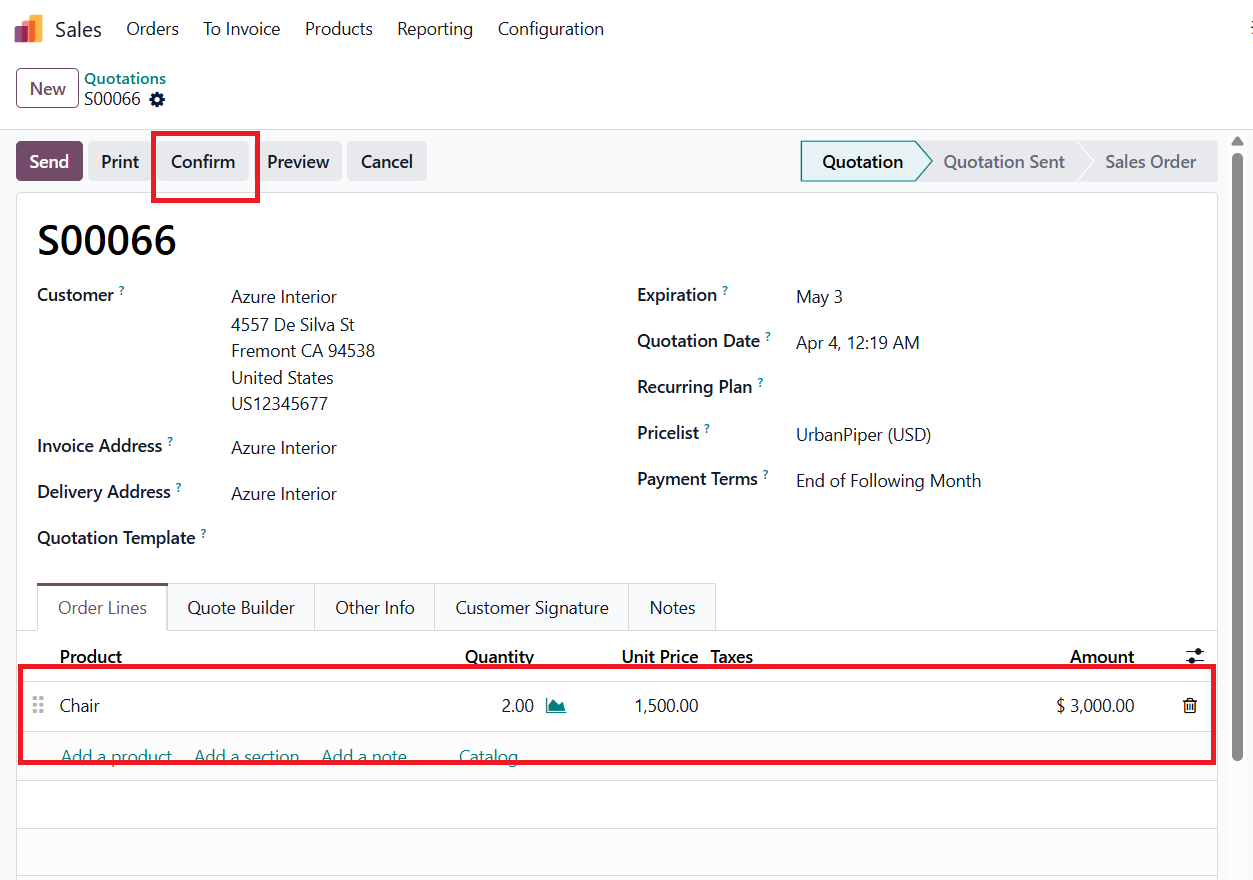Screen dimensions: 1253x880
Task: Switch to the Quote Builder tab
Action: (x=241, y=608)
